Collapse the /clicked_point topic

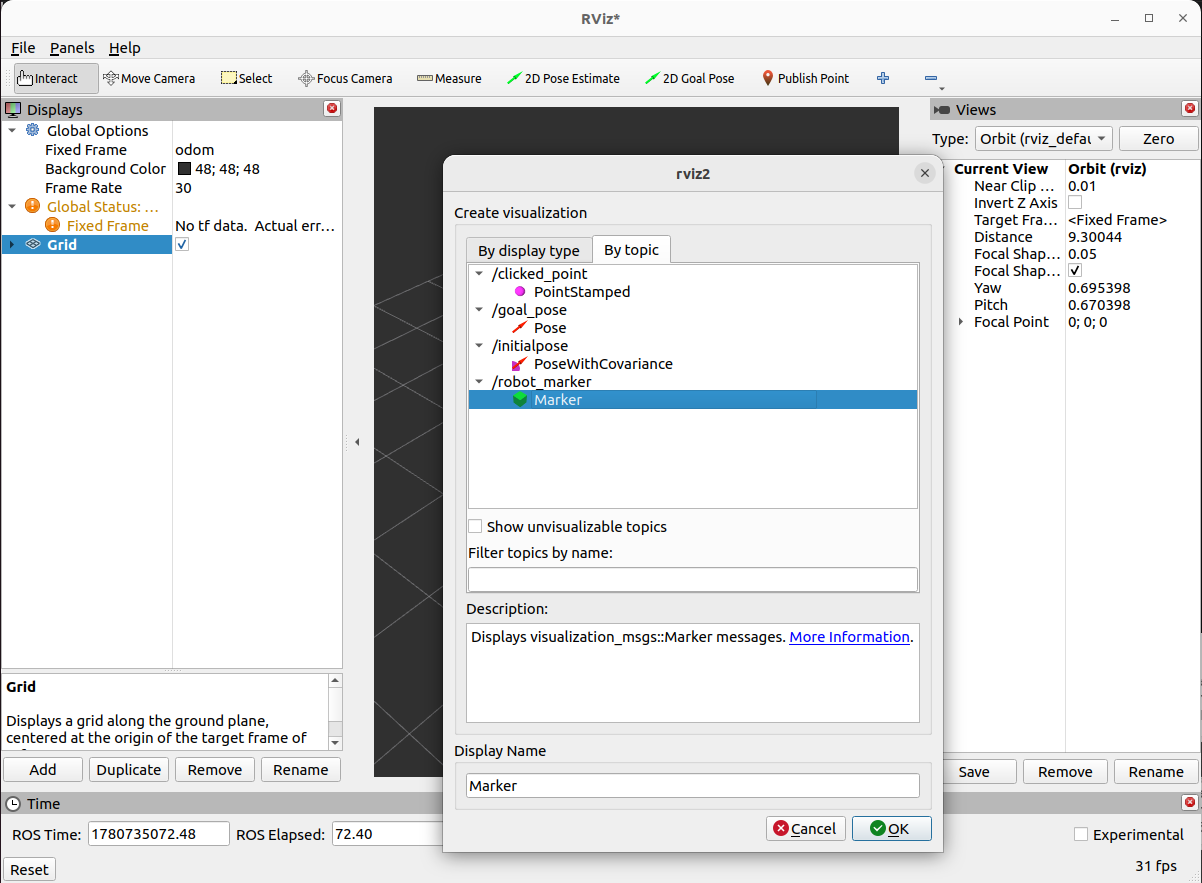(x=480, y=274)
